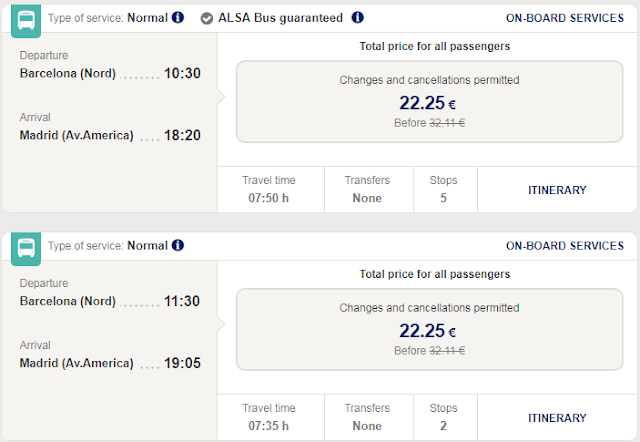
Task: Click the ALSA Bus guaranteed checkmark badge
Action: [x=206, y=18]
